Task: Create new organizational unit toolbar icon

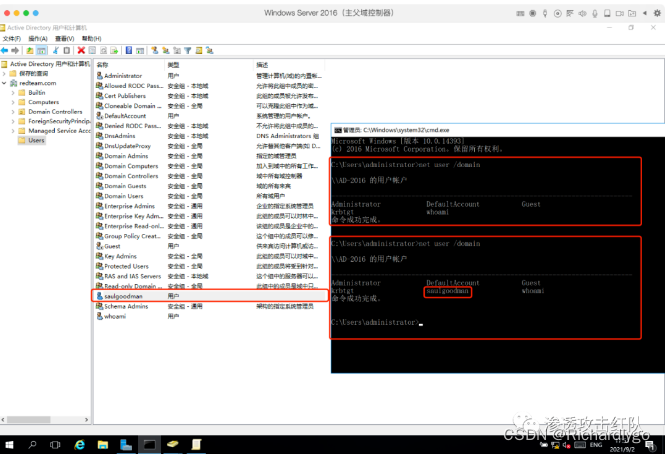Action: [177, 51]
